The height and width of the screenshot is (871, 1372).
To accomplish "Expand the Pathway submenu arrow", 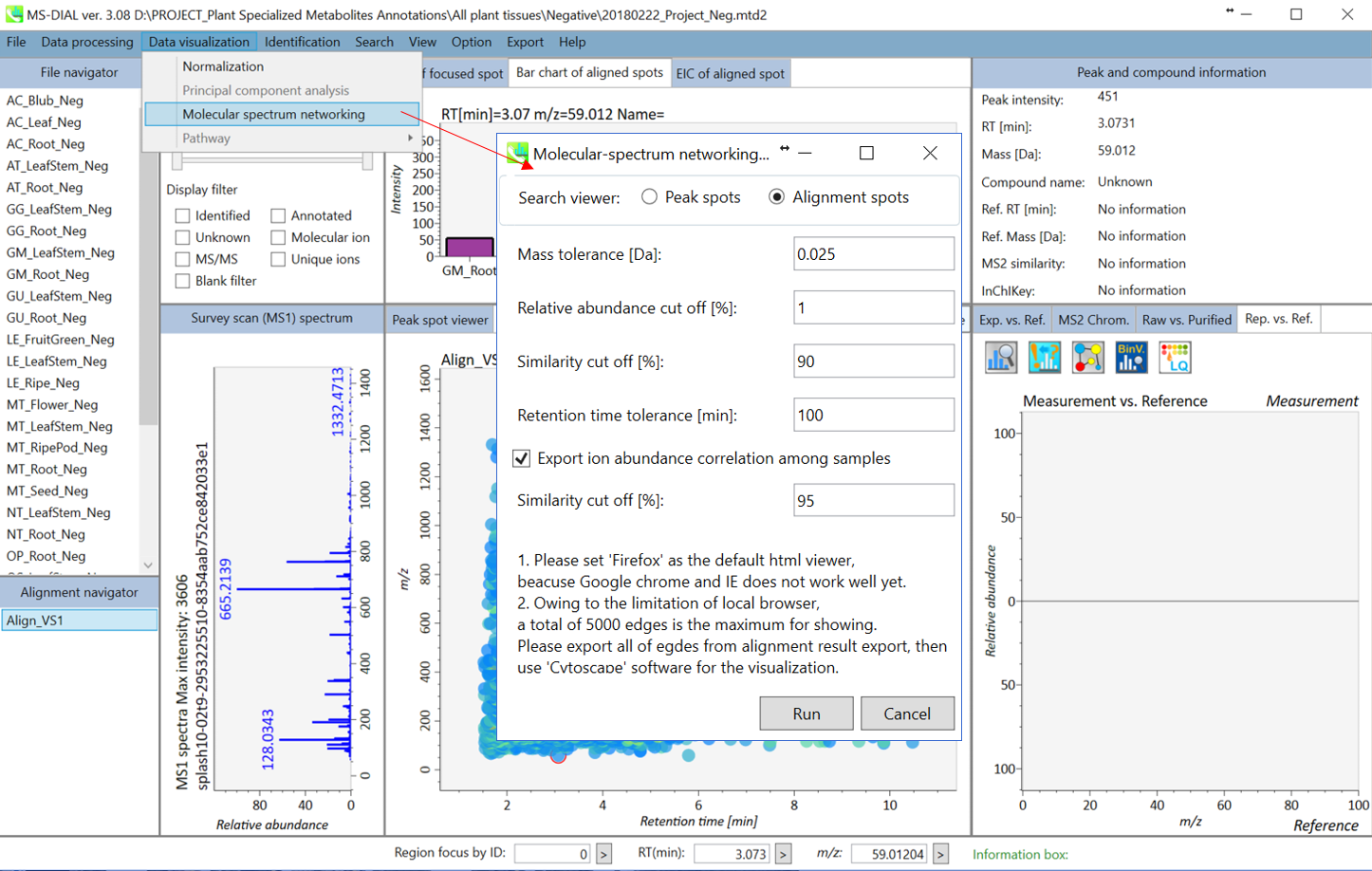I will tap(410, 139).
